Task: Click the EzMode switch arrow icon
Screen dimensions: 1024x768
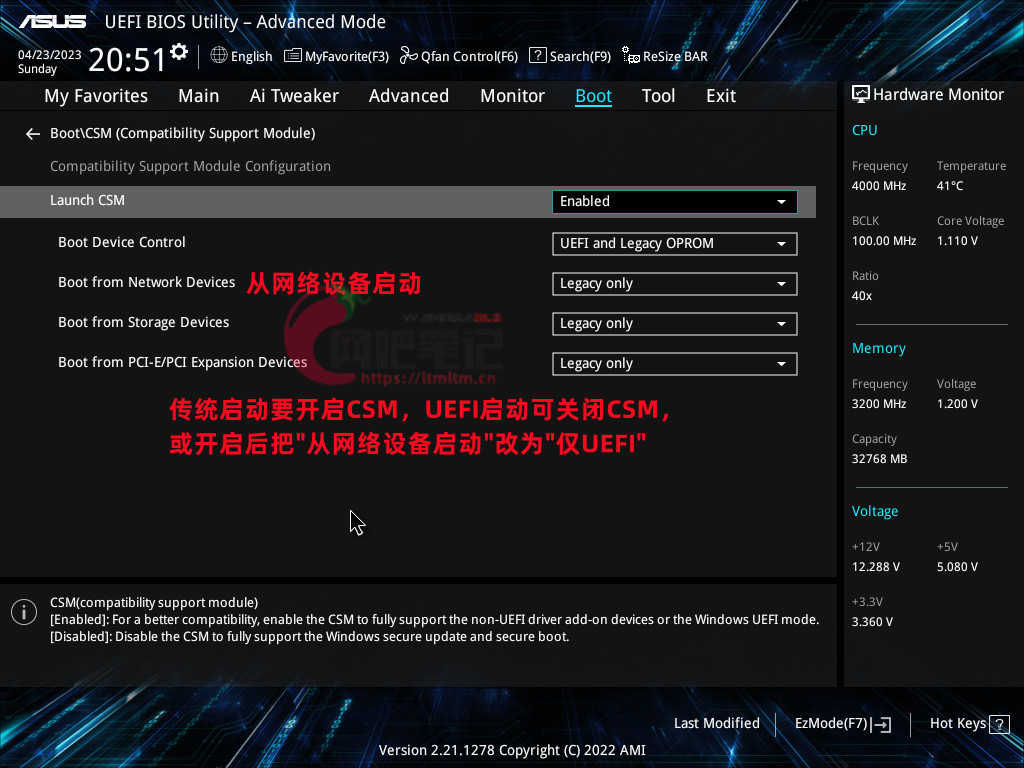Action: (x=882, y=724)
